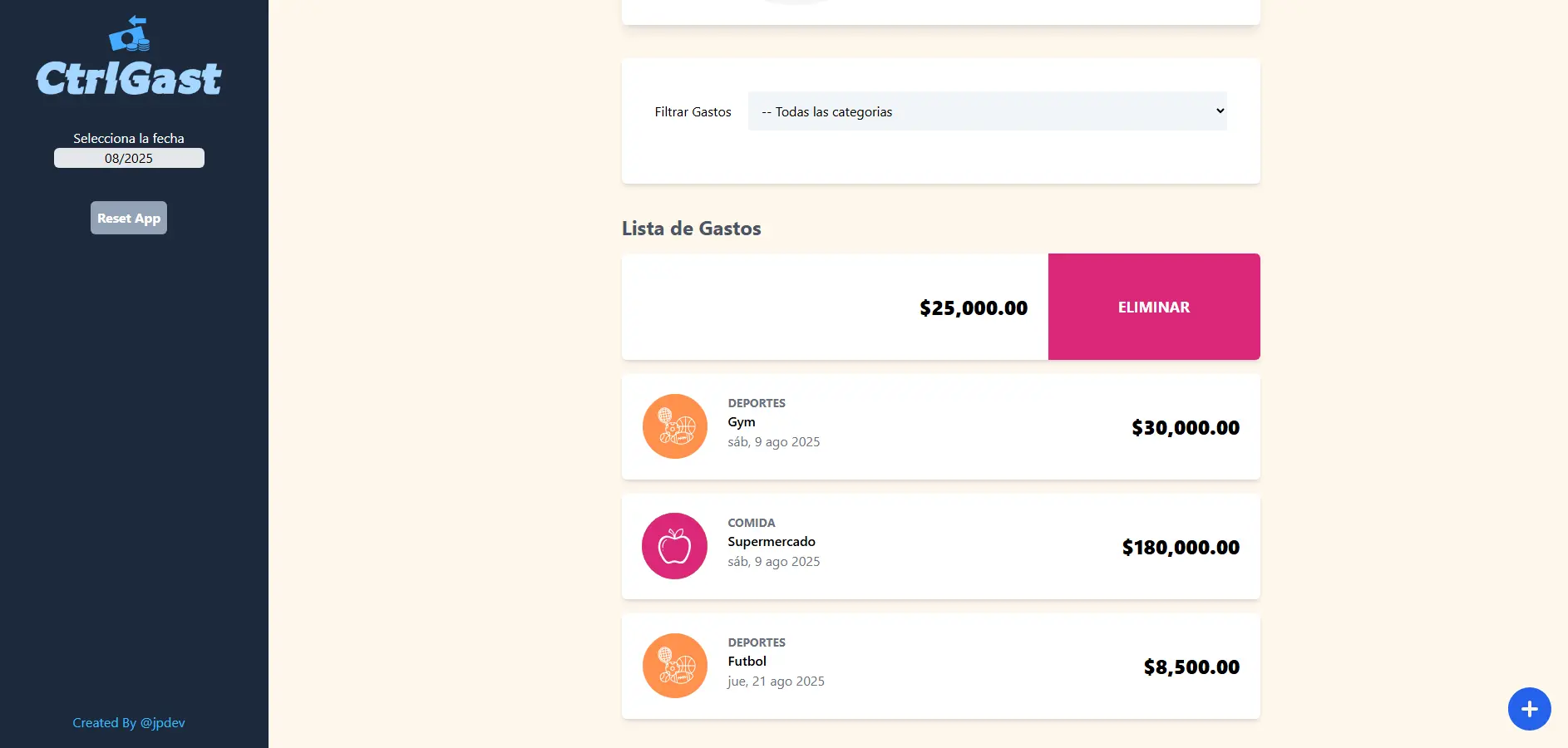Viewport: 1568px width, 748px height.
Task: Open the Todas las categorias dropdown
Action: pyautogui.click(x=987, y=111)
